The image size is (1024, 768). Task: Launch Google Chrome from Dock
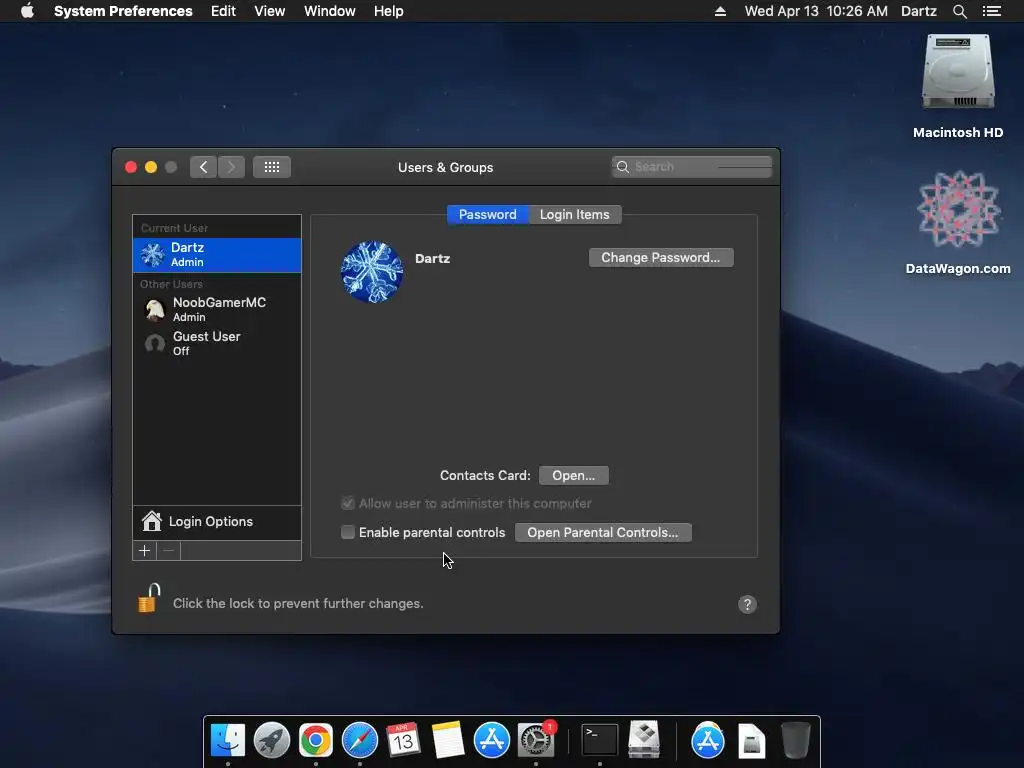316,740
